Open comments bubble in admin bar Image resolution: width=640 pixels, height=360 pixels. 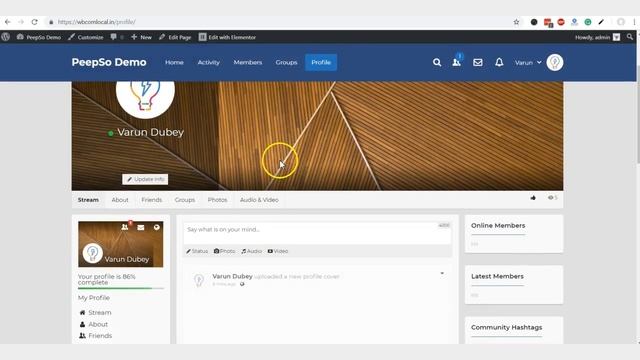pyautogui.click(x=116, y=37)
